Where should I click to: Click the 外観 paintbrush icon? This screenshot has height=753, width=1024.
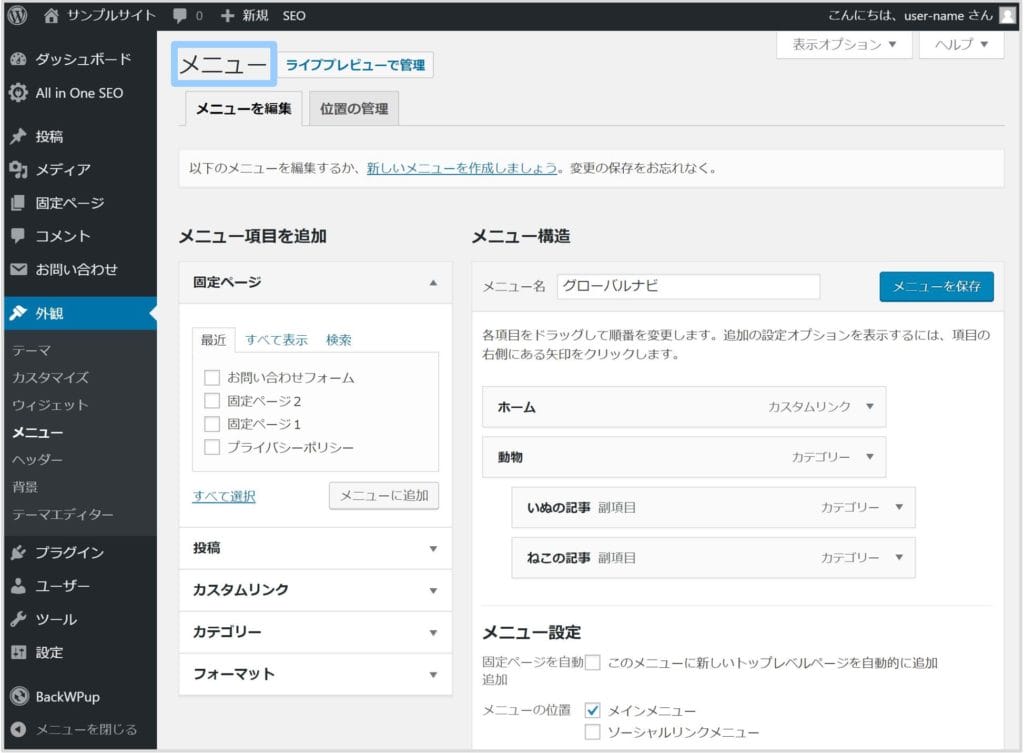(18, 313)
